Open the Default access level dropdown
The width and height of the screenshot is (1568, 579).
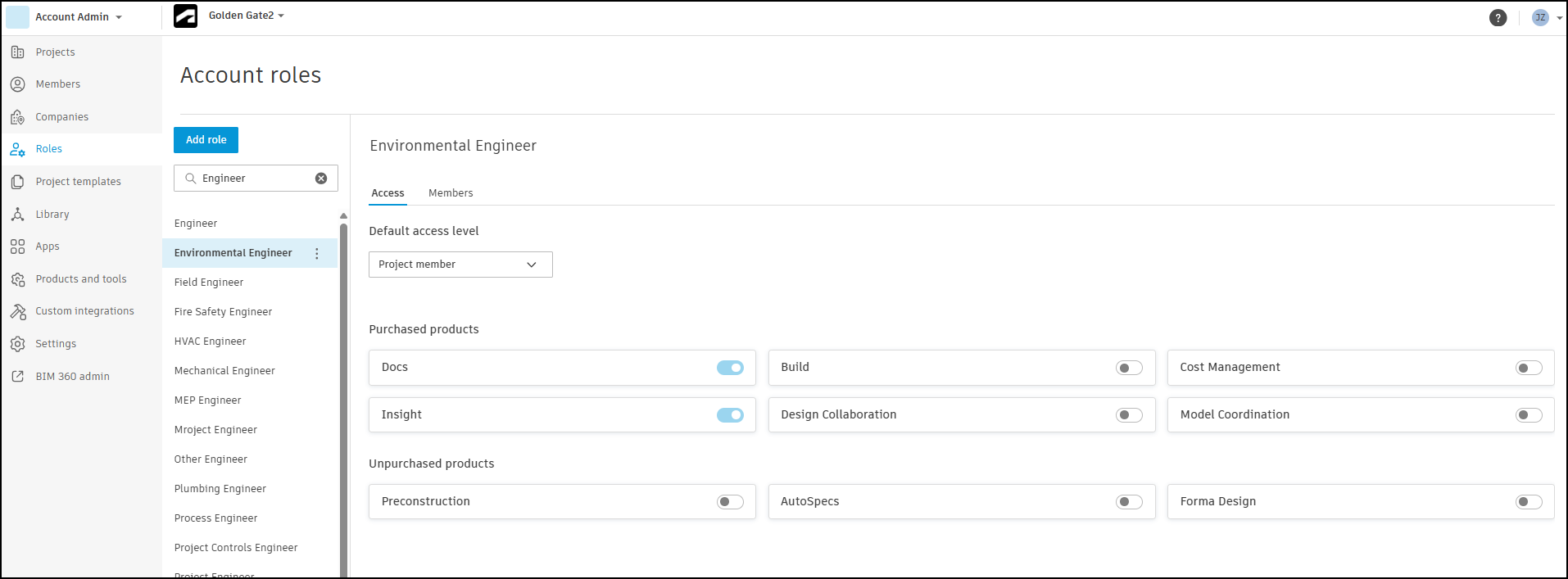(x=460, y=265)
